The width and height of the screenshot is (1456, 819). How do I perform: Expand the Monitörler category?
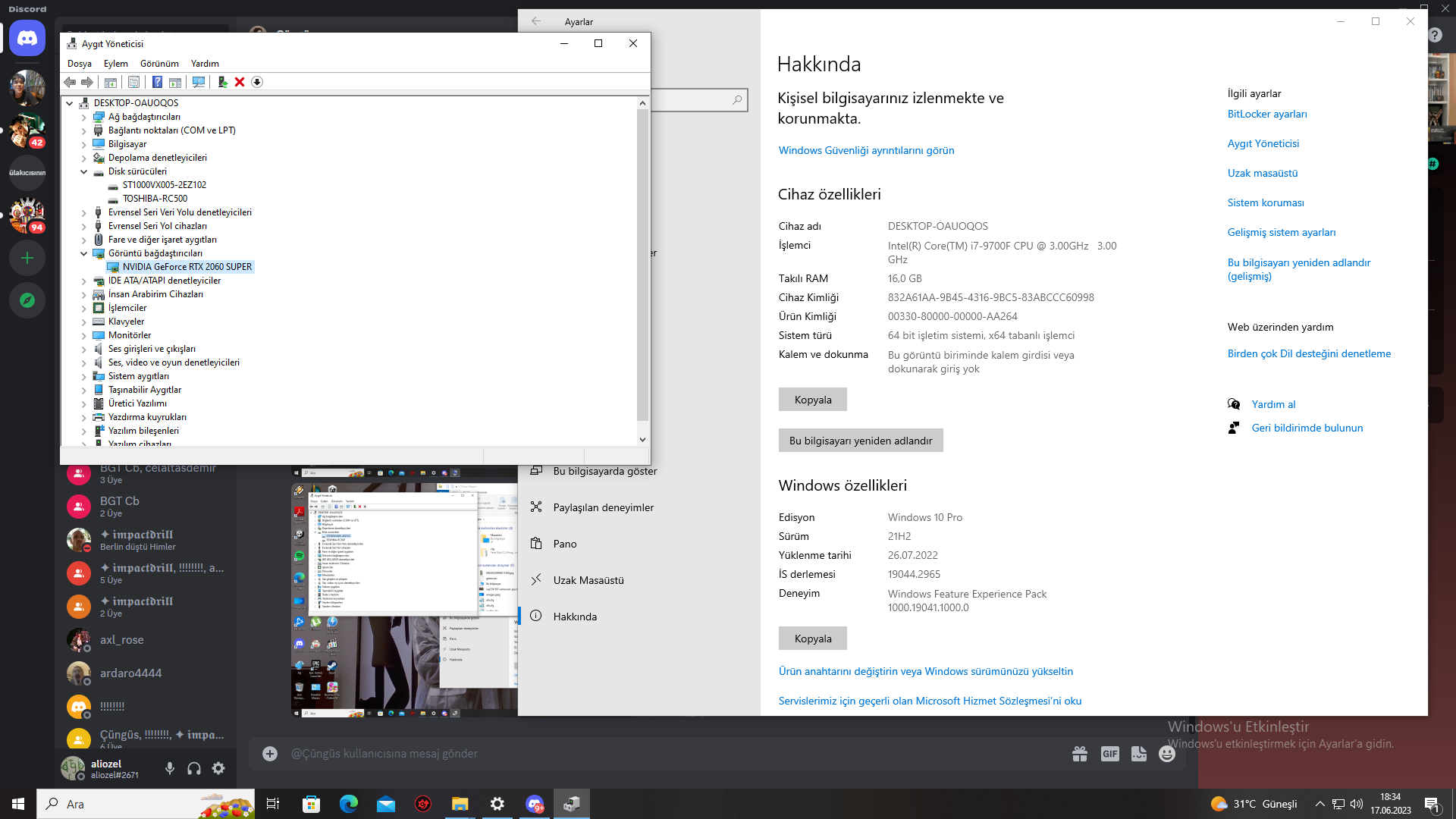click(84, 336)
